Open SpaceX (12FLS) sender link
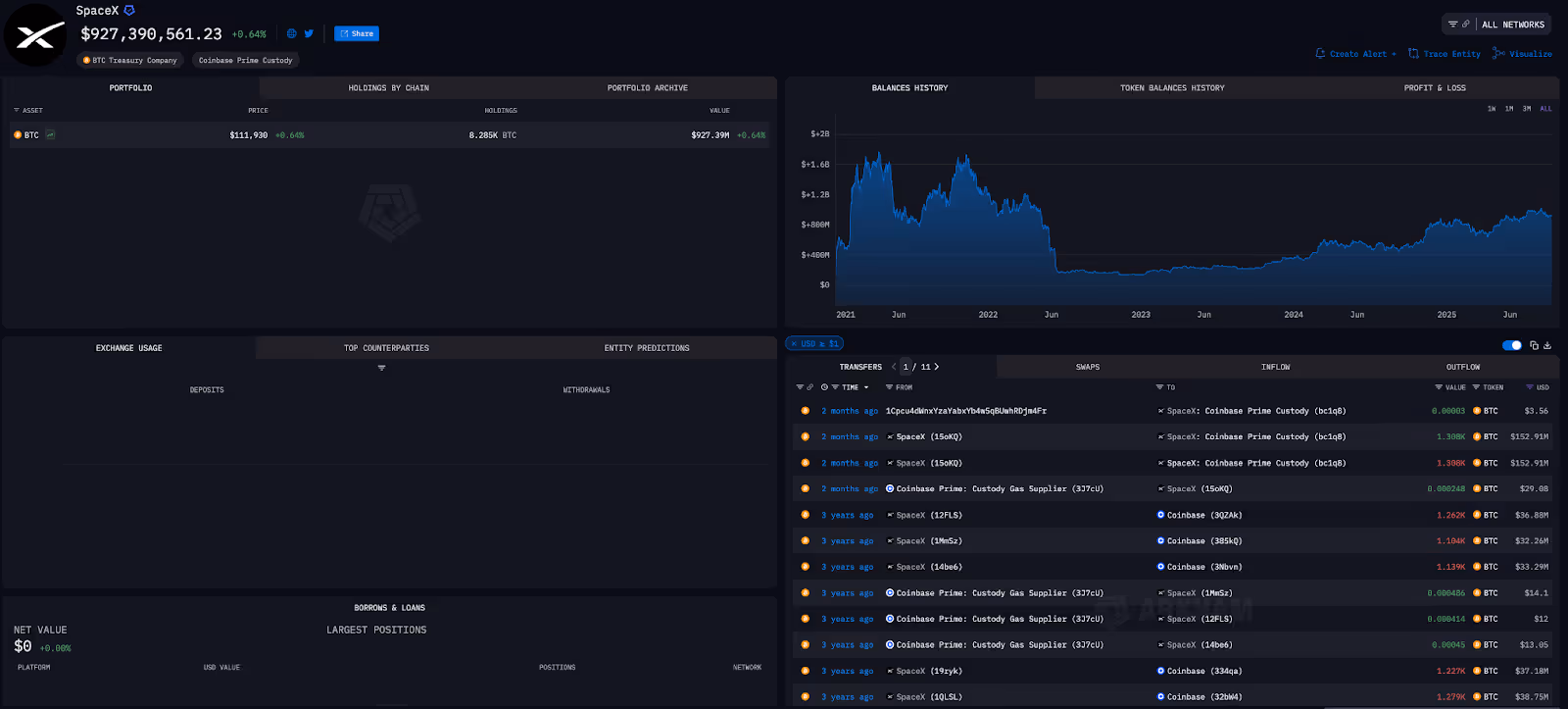Screen dimensions: 1568x709 [924, 515]
